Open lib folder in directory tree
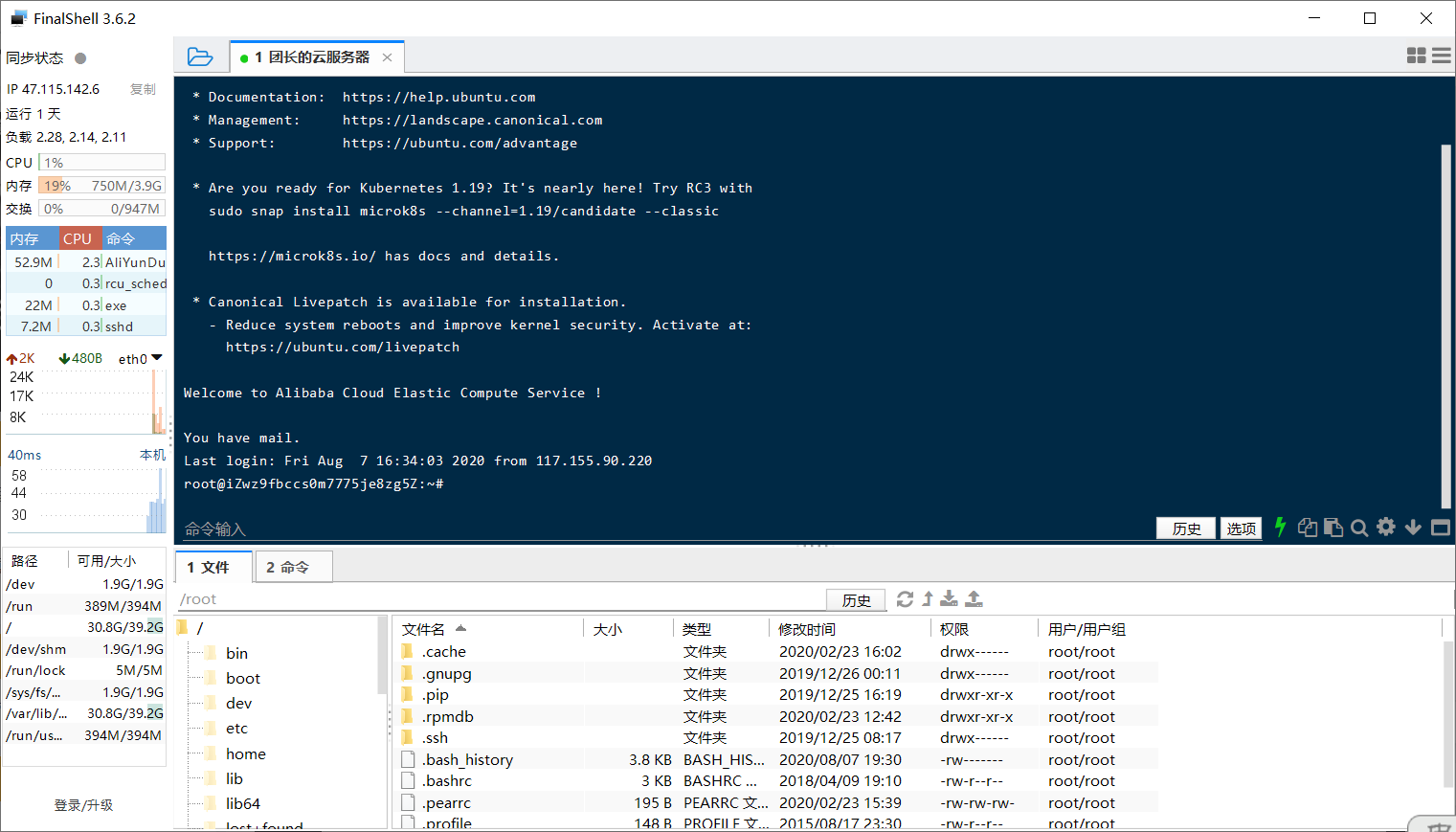 coord(235,778)
